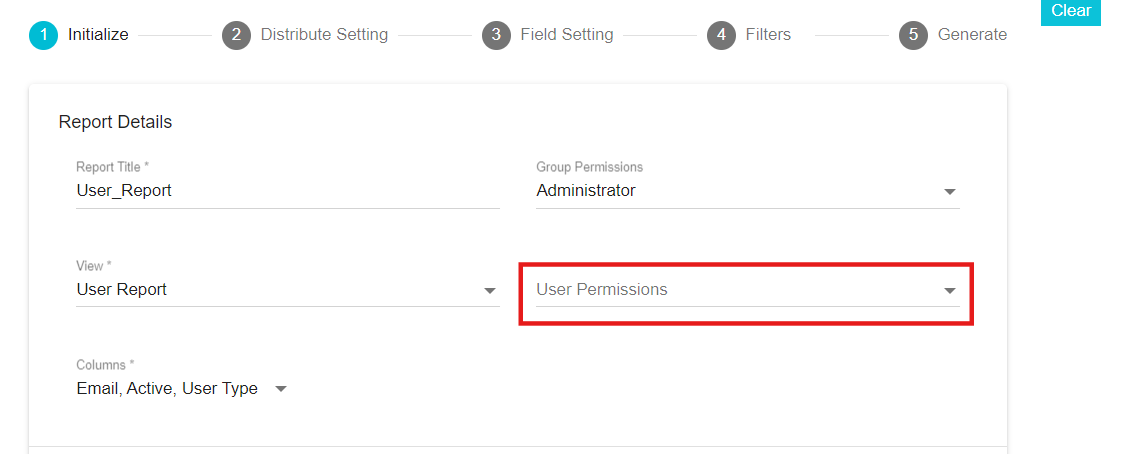Open the User Permissions dropdown arrow
The image size is (1131, 454).
coord(950,291)
